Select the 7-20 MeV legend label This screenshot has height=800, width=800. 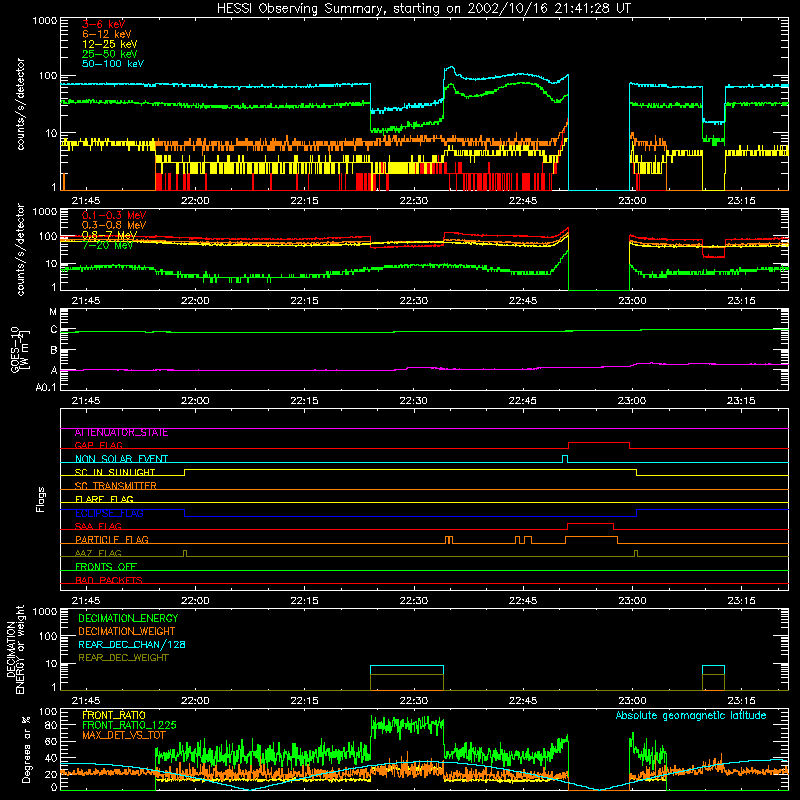tap(107, 245)
